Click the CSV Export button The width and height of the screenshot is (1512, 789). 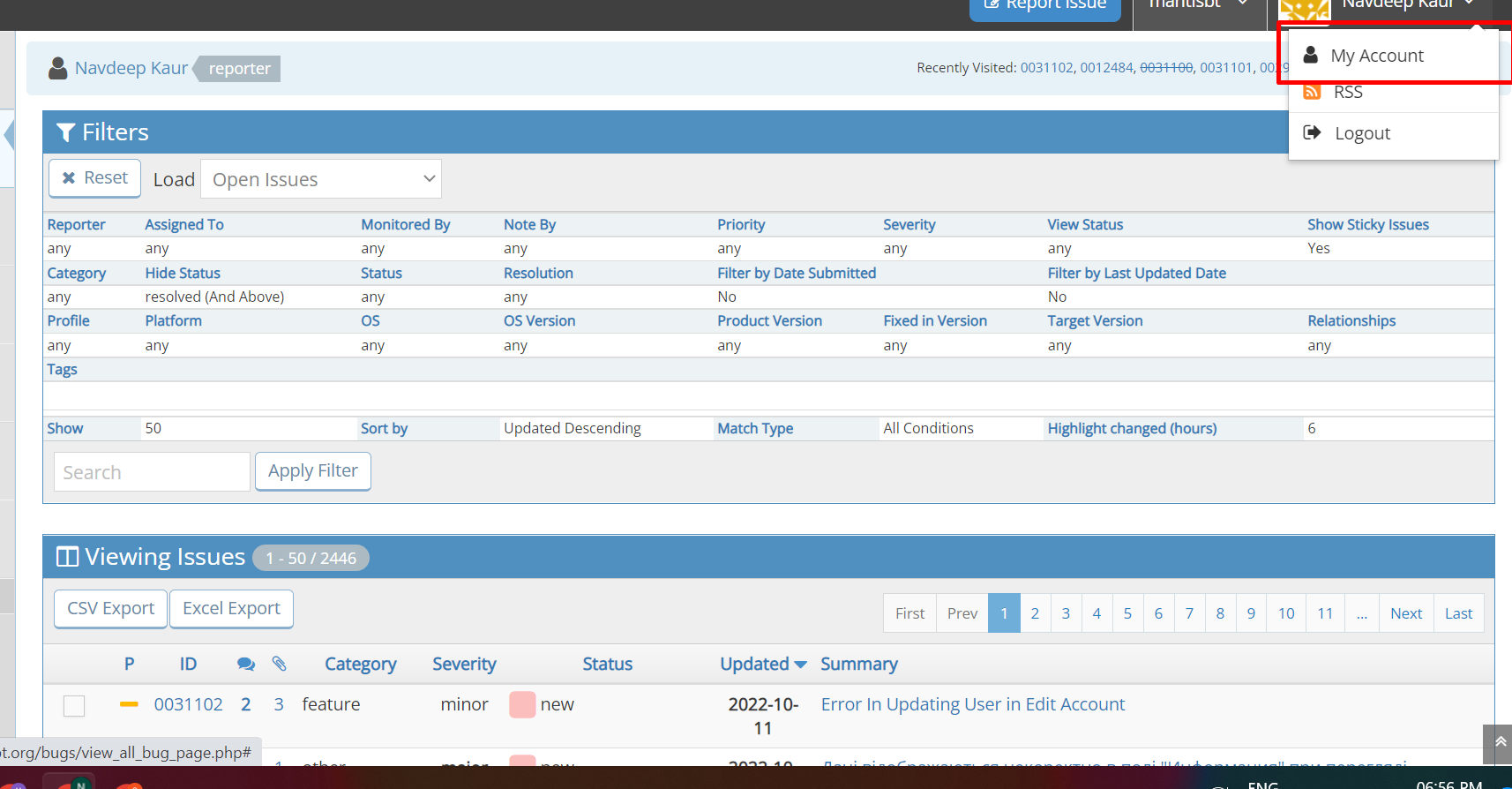coord(110,609)
